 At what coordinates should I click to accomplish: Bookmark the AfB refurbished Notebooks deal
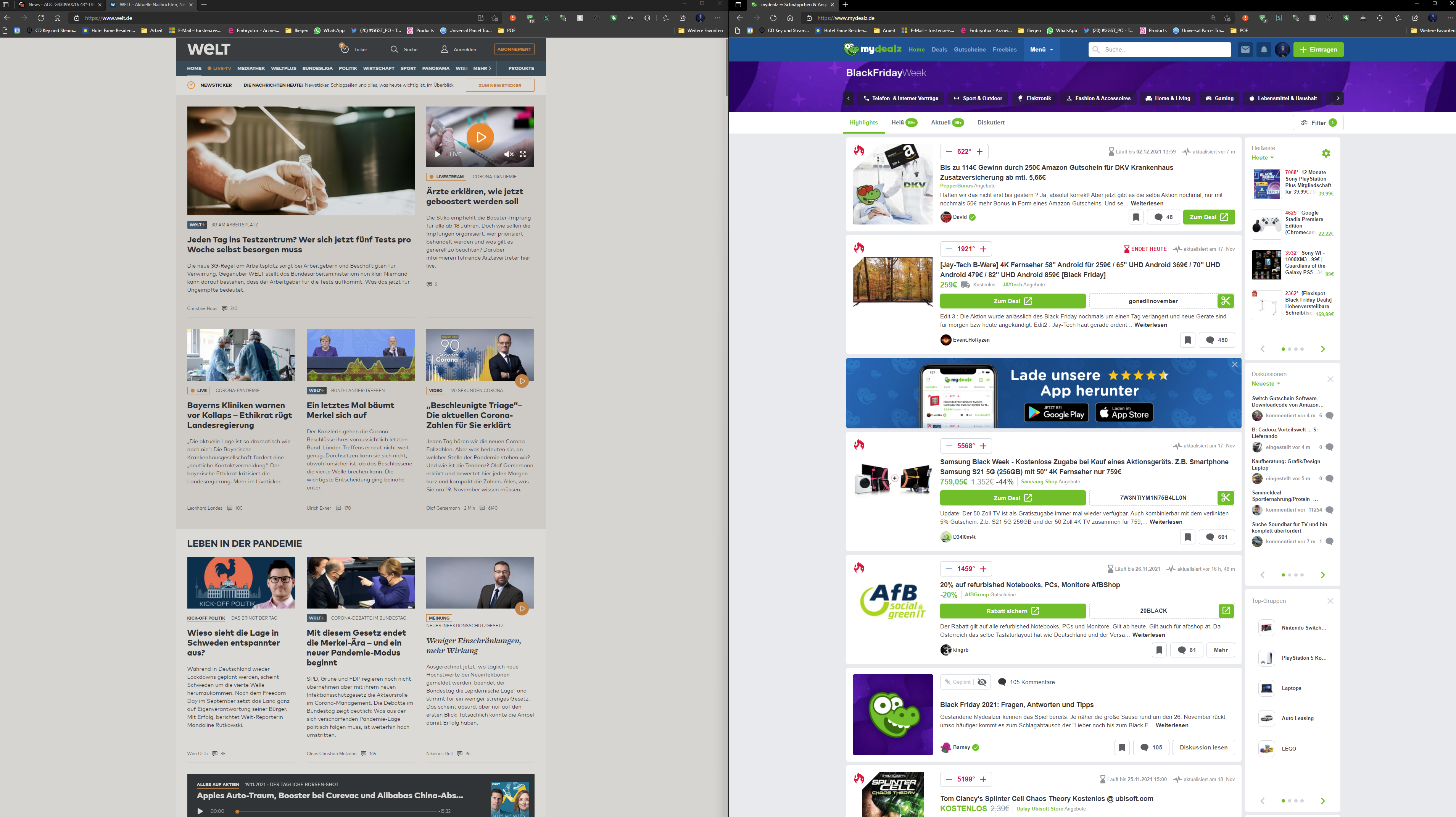(1159, 650)
